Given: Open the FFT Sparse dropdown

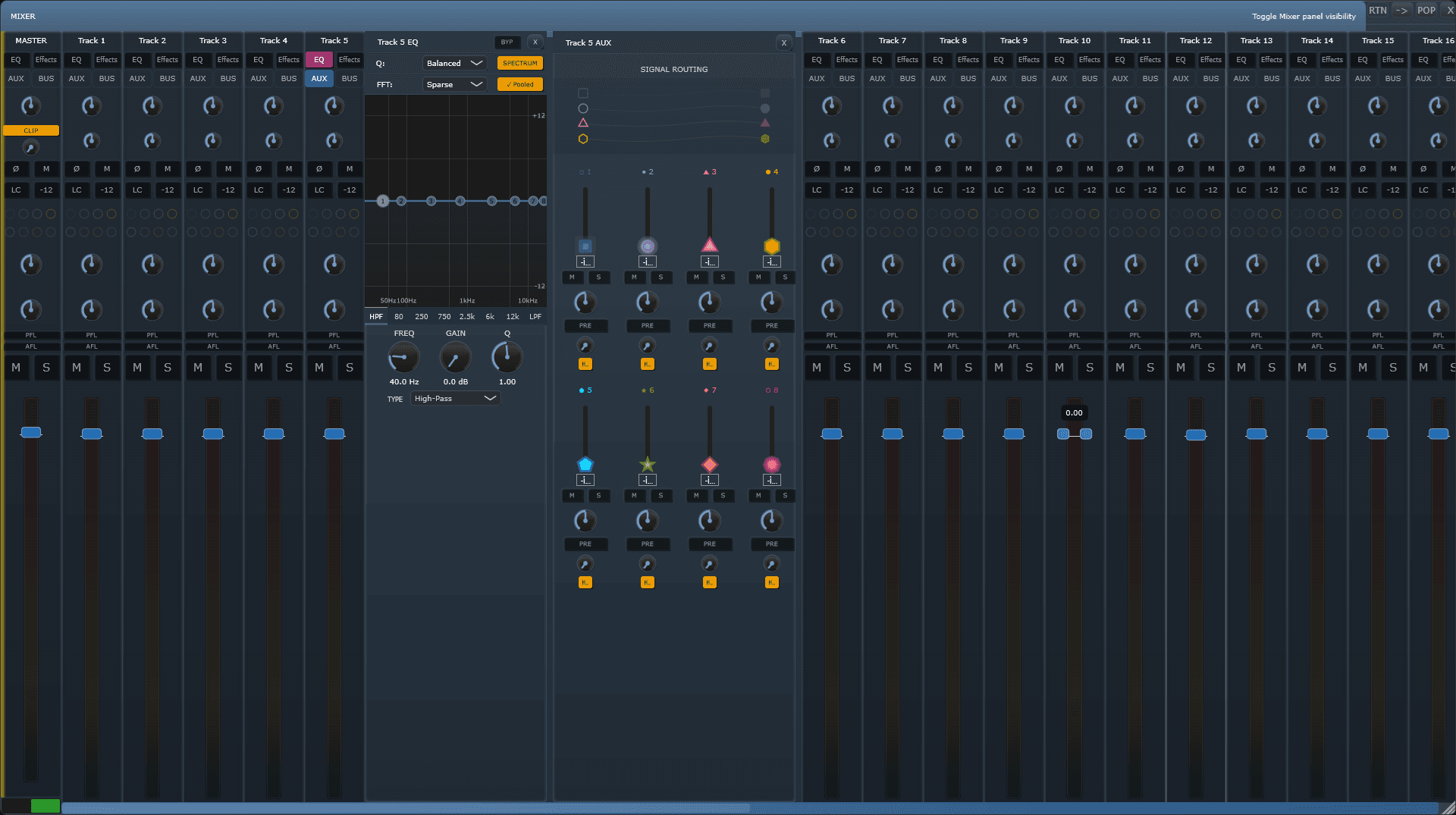Looking at the screenshot, I should click(x=453, y=85).
